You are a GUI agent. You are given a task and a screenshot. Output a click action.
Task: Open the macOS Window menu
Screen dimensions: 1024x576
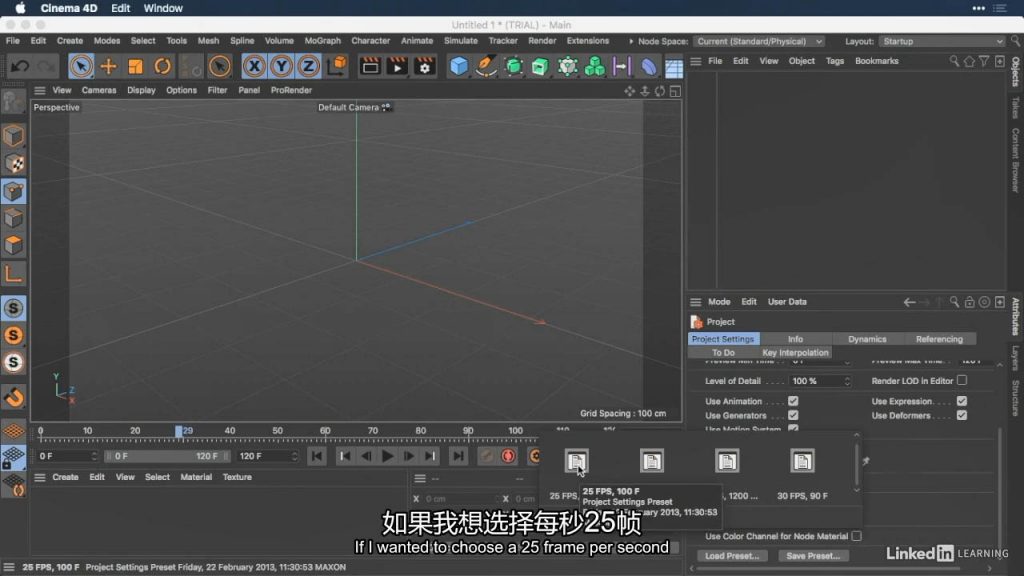tap(163, 8)
